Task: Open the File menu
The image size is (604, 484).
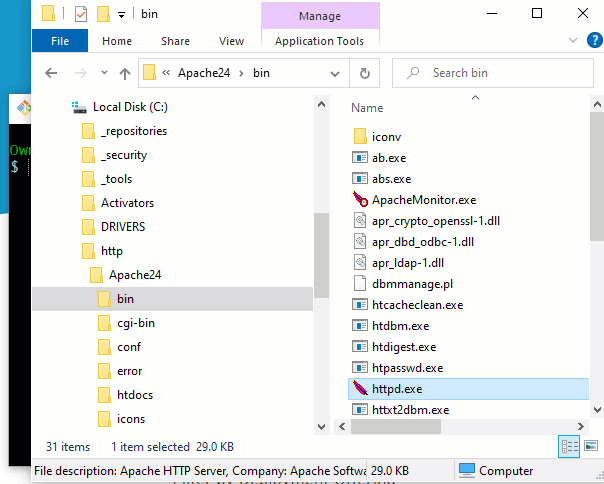Action: 59,41
